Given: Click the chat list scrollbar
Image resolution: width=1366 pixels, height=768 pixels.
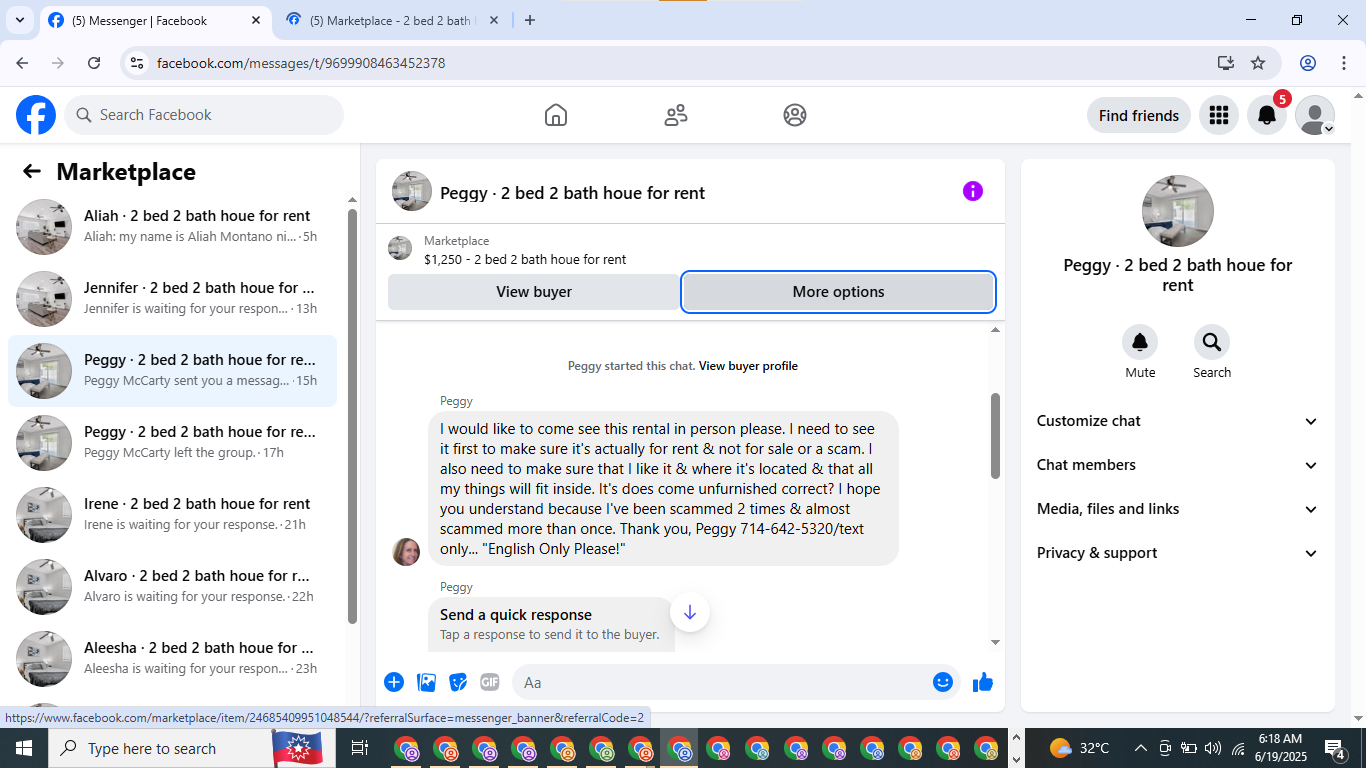Looking at the screenshot, I should [x=352, y=416].
